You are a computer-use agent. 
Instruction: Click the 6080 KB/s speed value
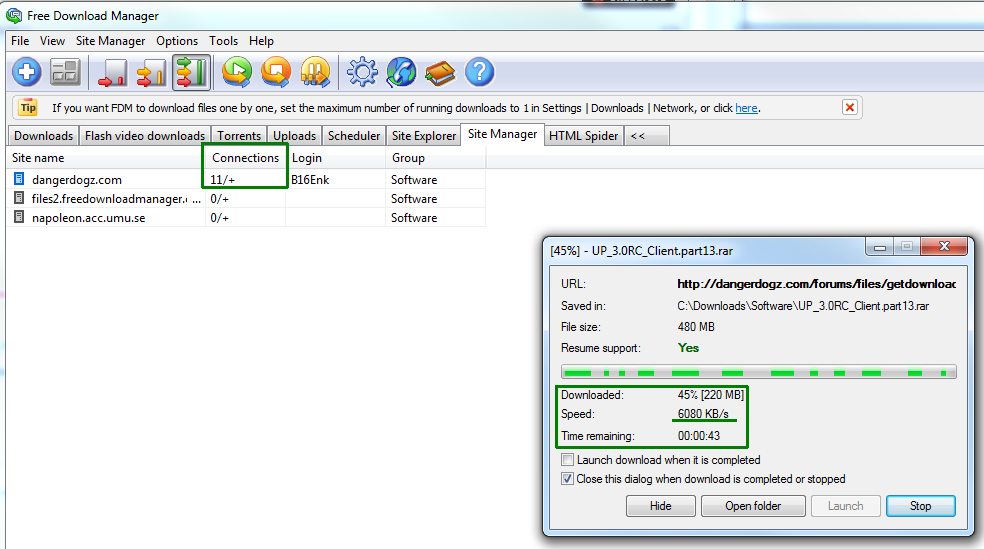click(x=703, y=414)
